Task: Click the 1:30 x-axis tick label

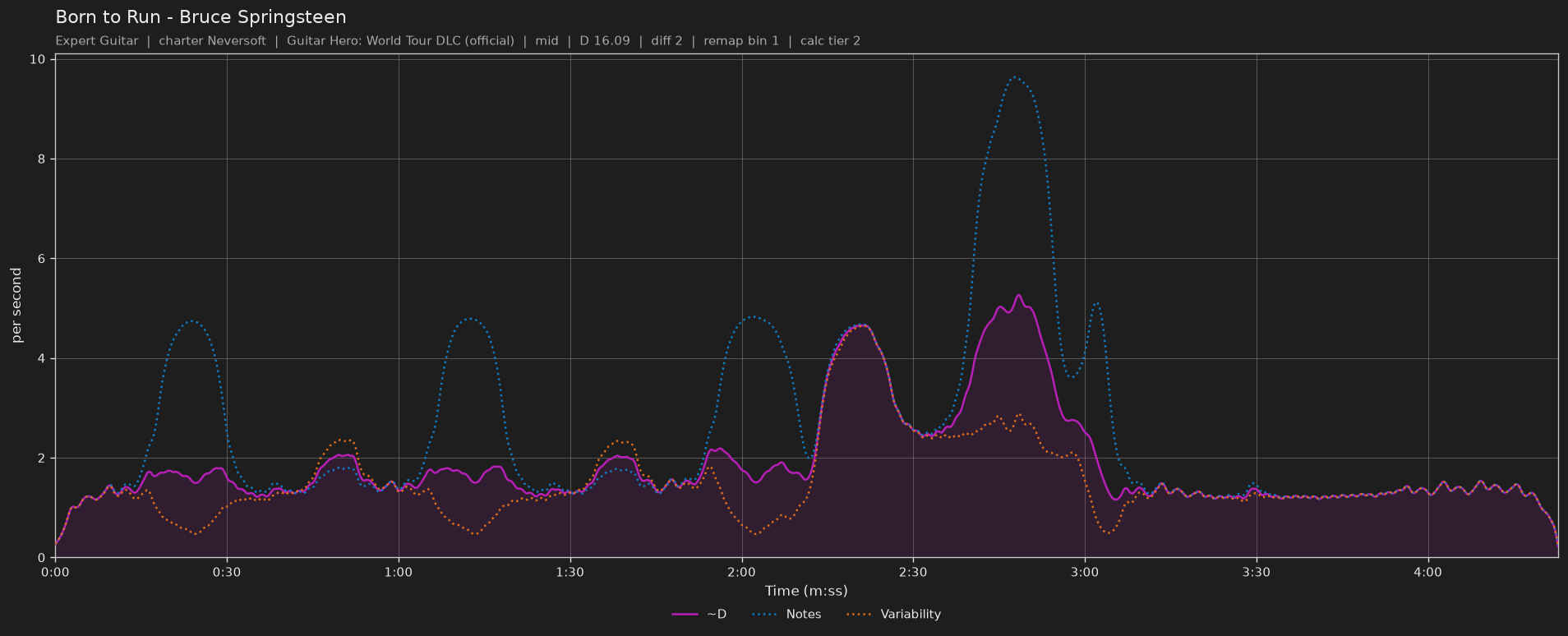Action: [570, 573]
